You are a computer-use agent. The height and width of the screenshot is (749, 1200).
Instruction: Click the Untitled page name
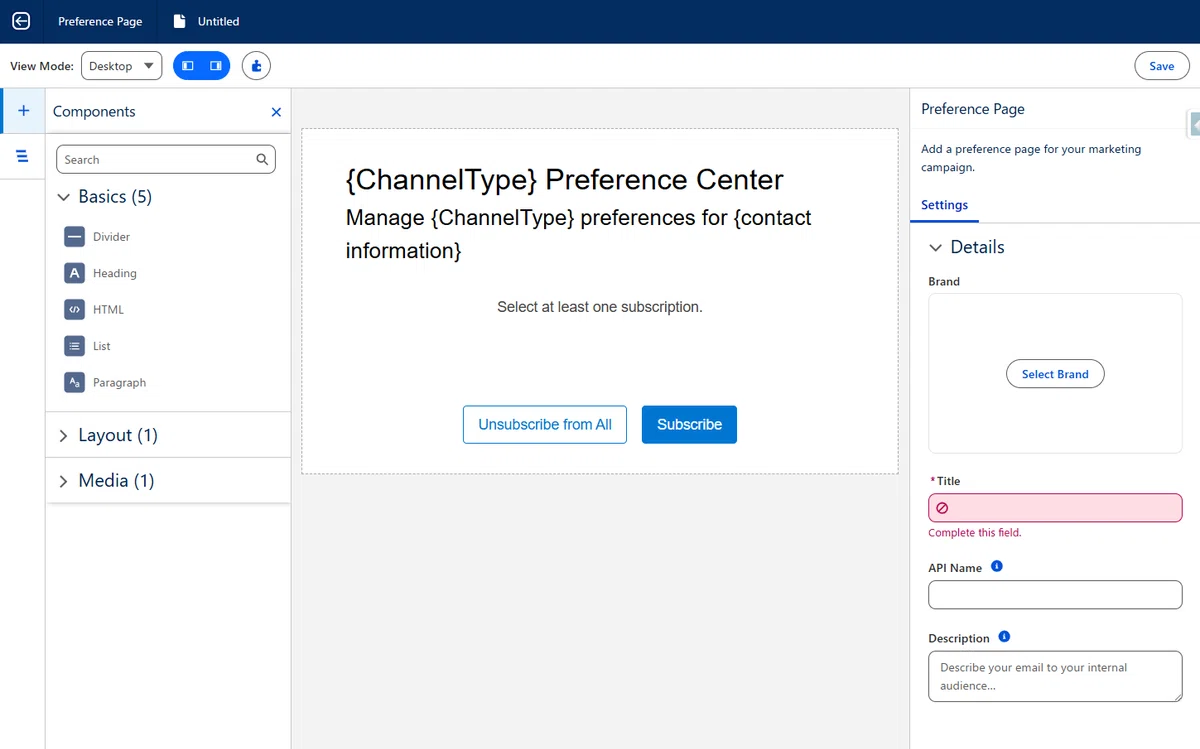pyautogui.click(x=218, y=21)
